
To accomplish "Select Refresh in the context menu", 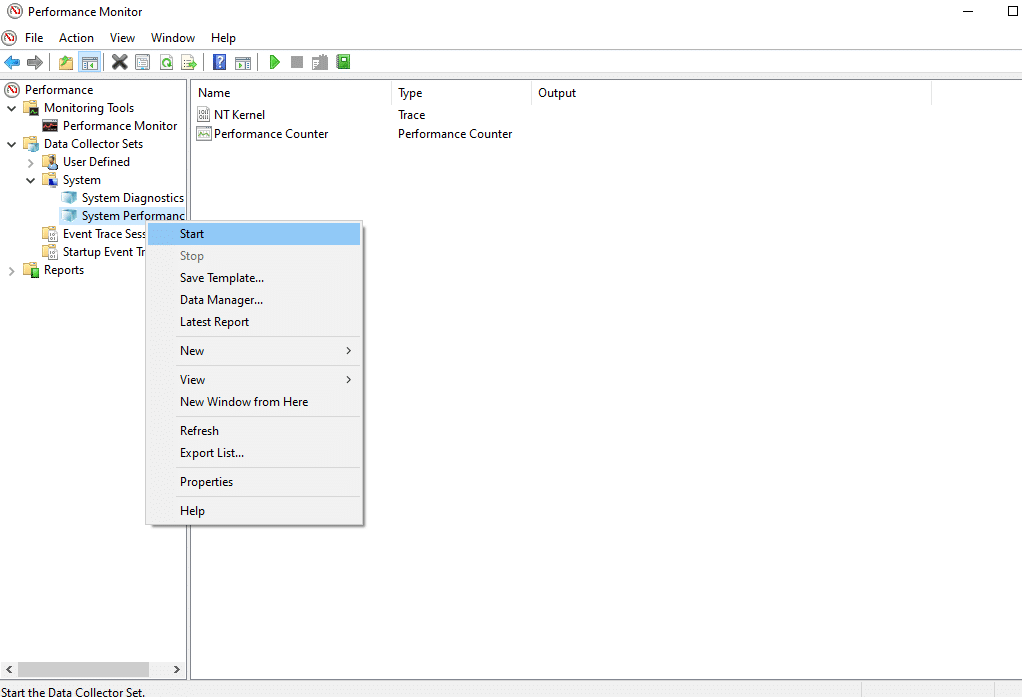I will 254,431.
